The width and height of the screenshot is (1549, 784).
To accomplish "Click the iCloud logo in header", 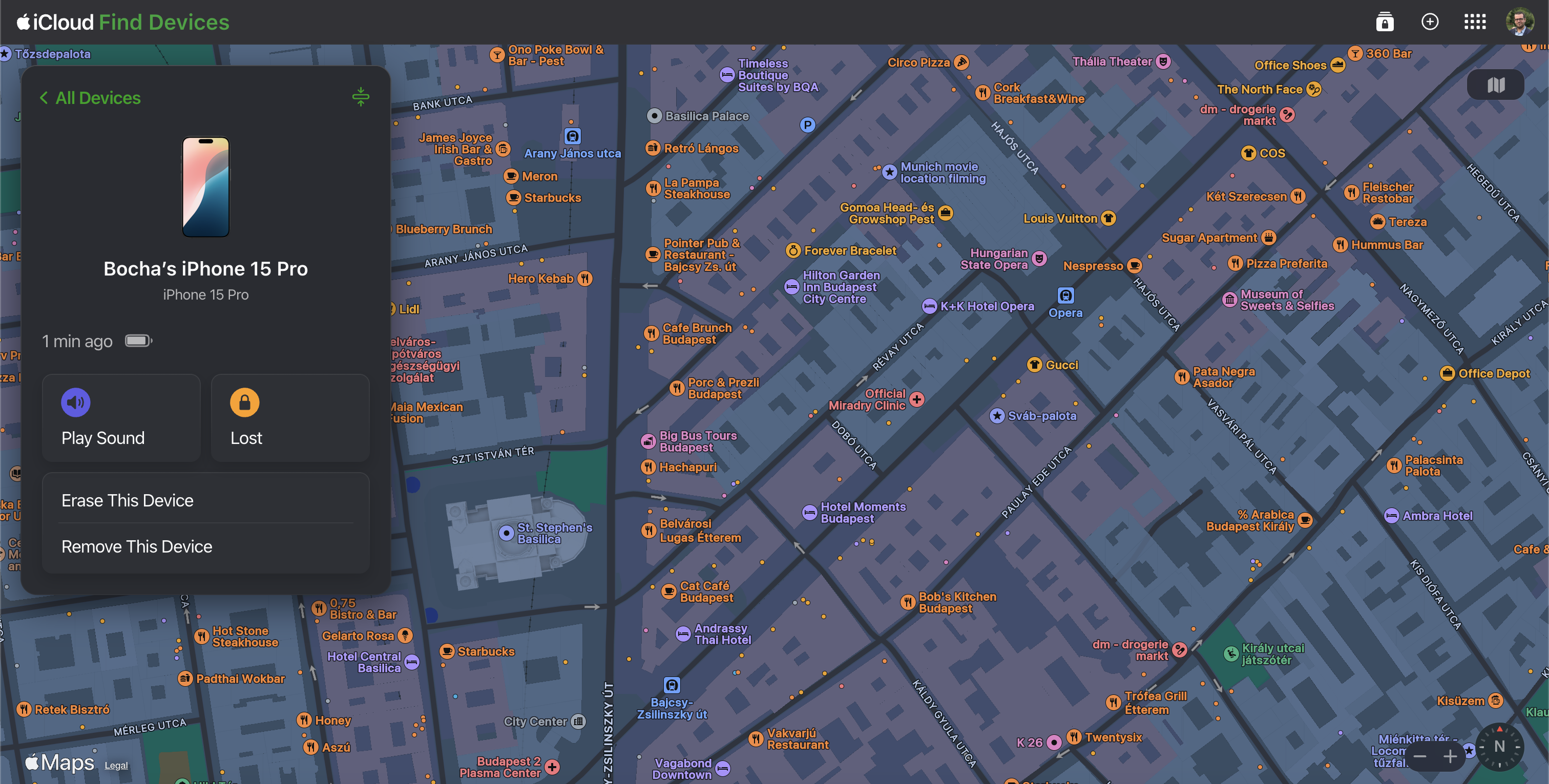I will click(x=55, y=22).
